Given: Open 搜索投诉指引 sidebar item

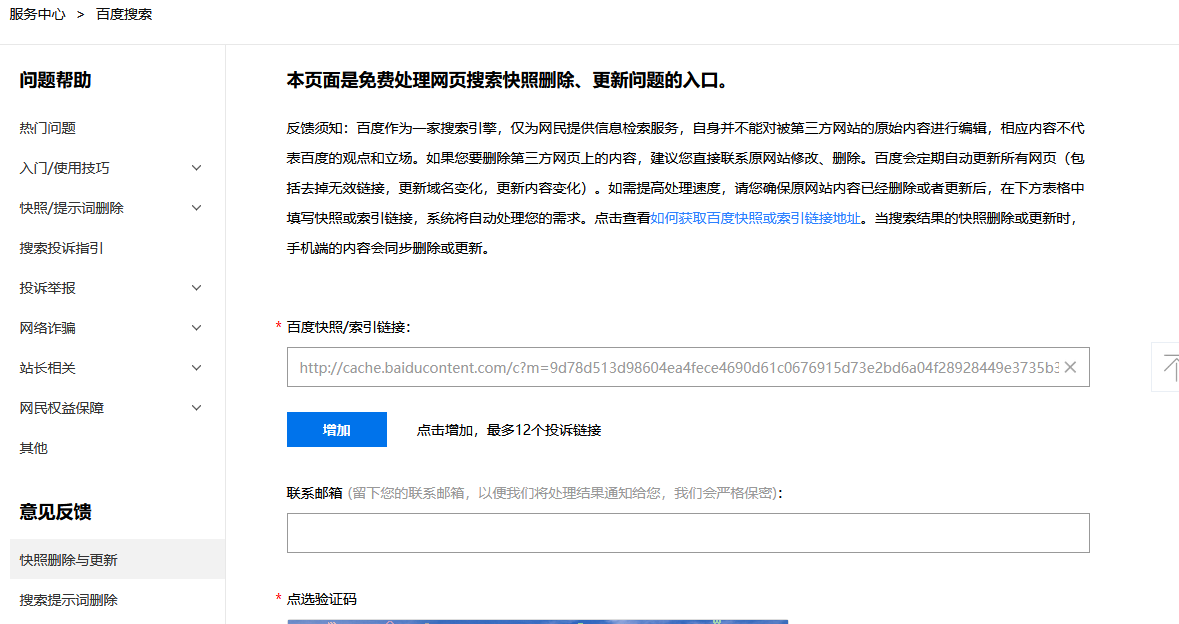Looking at the screenshot, I should coord(62,248).
